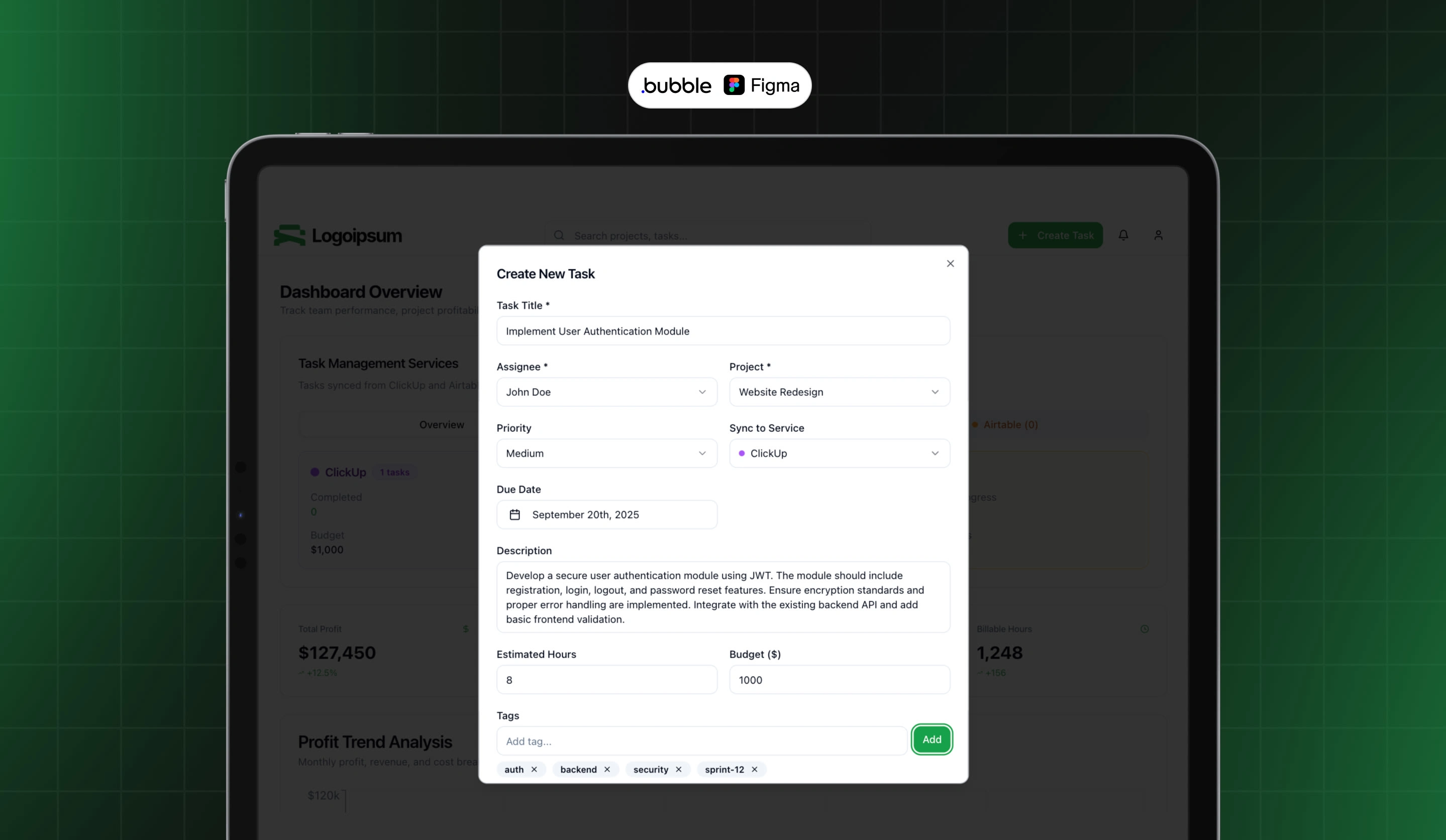Click the bubble logo in top badge

tap(676, 85)
